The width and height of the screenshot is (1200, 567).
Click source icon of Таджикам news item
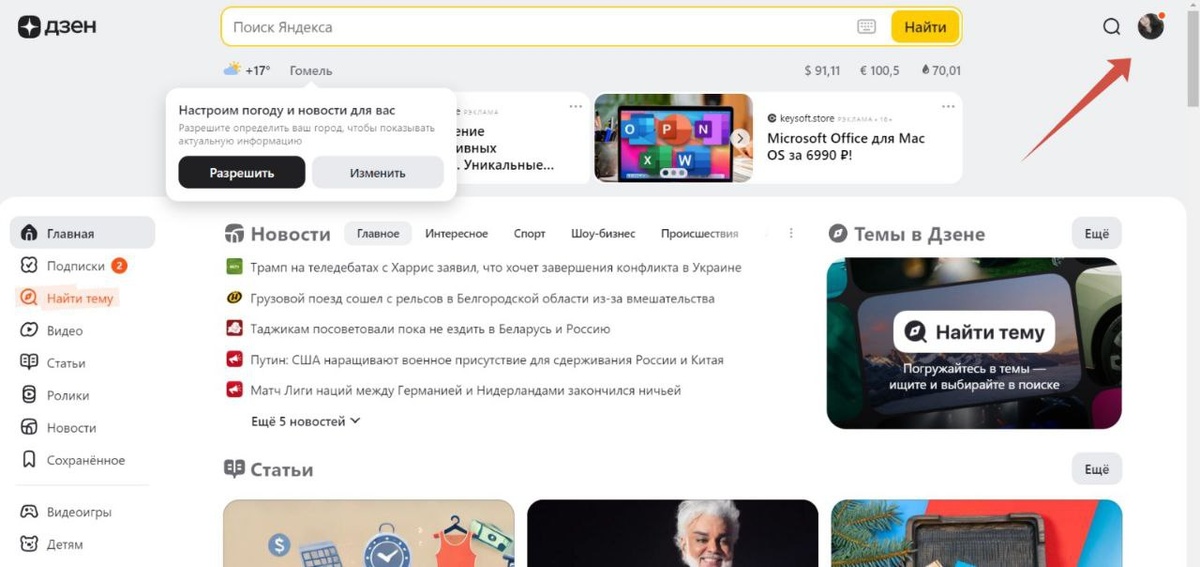point(234,328)
